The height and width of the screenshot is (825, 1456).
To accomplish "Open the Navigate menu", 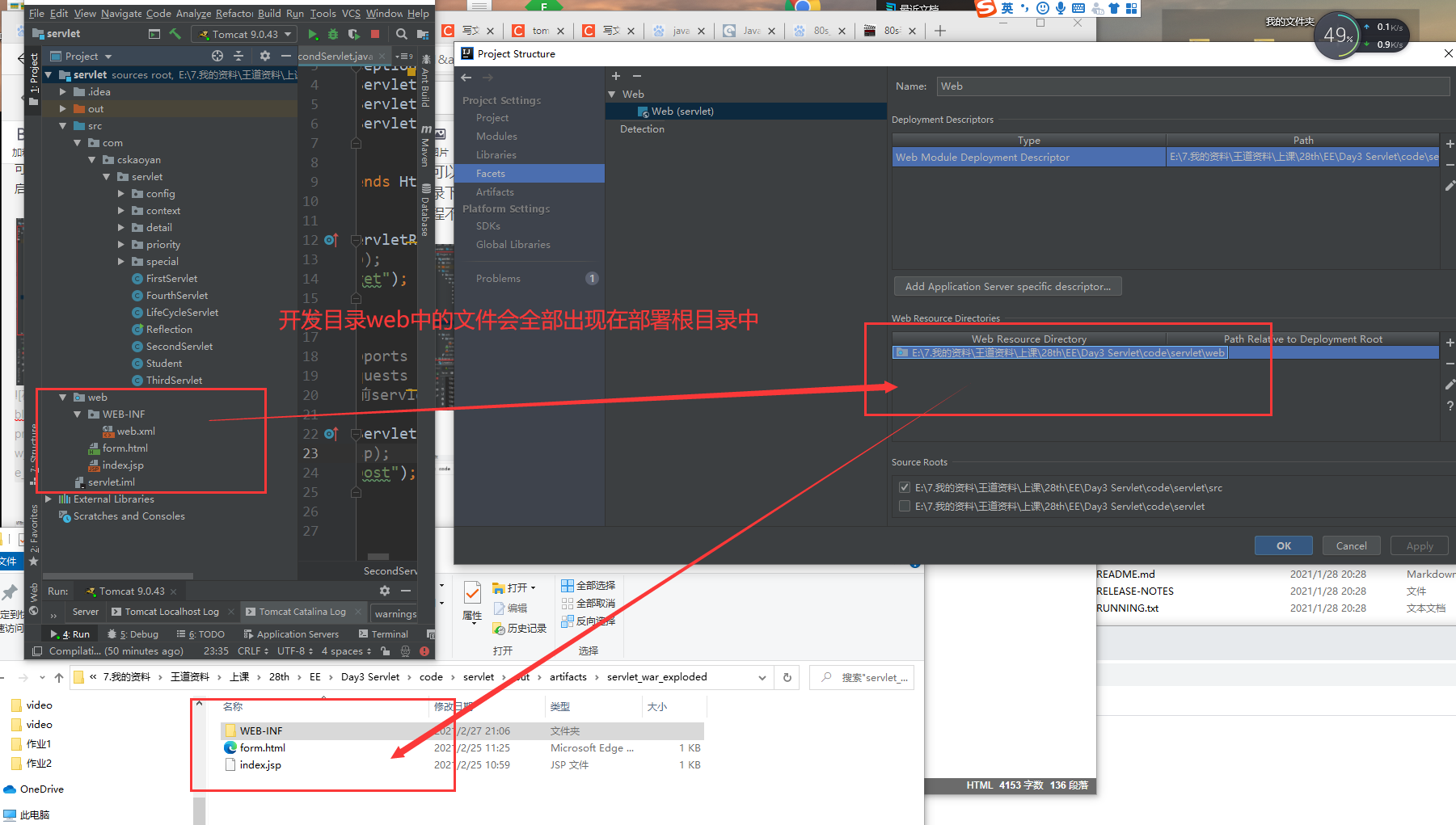I will point(121,13).
